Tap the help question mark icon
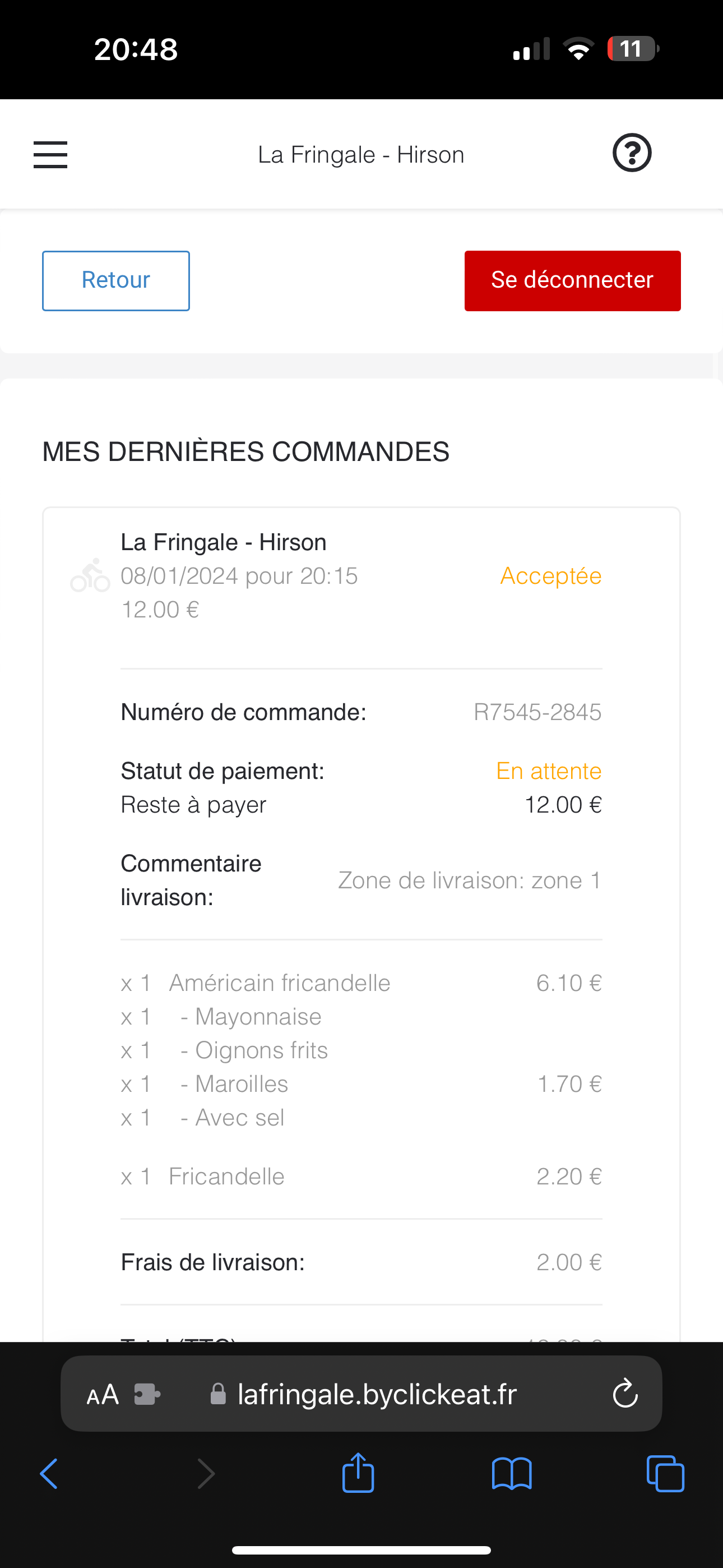Viewport: 723px width, 1568px height. click(632, 153)
